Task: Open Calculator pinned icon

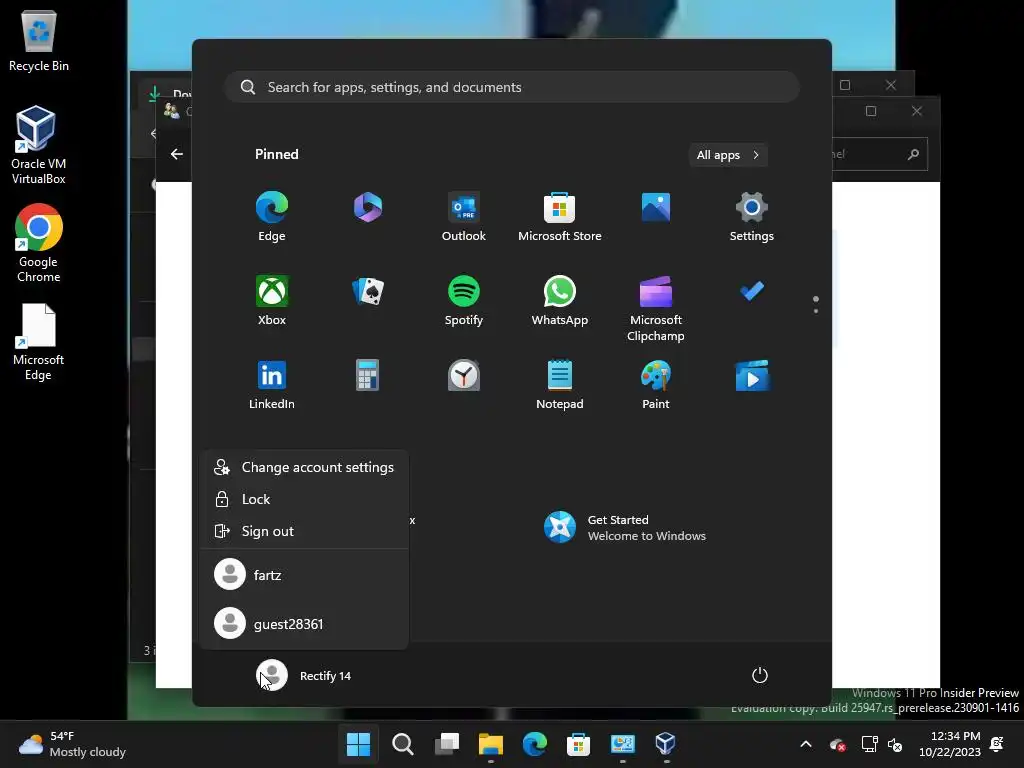Action: [368, 375]
